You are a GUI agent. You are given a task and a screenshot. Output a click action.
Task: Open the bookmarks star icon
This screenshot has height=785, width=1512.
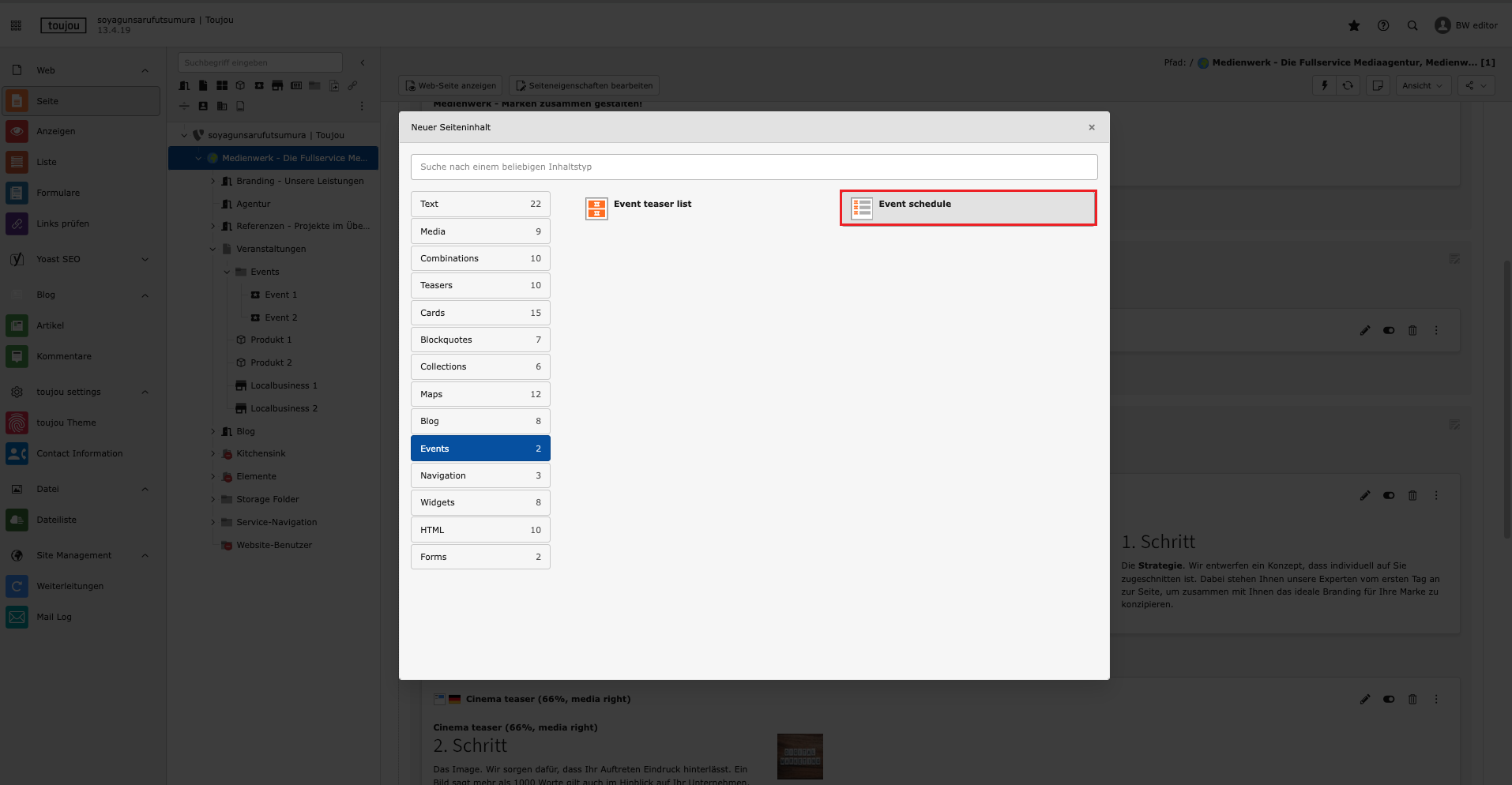click(1354, 25)
